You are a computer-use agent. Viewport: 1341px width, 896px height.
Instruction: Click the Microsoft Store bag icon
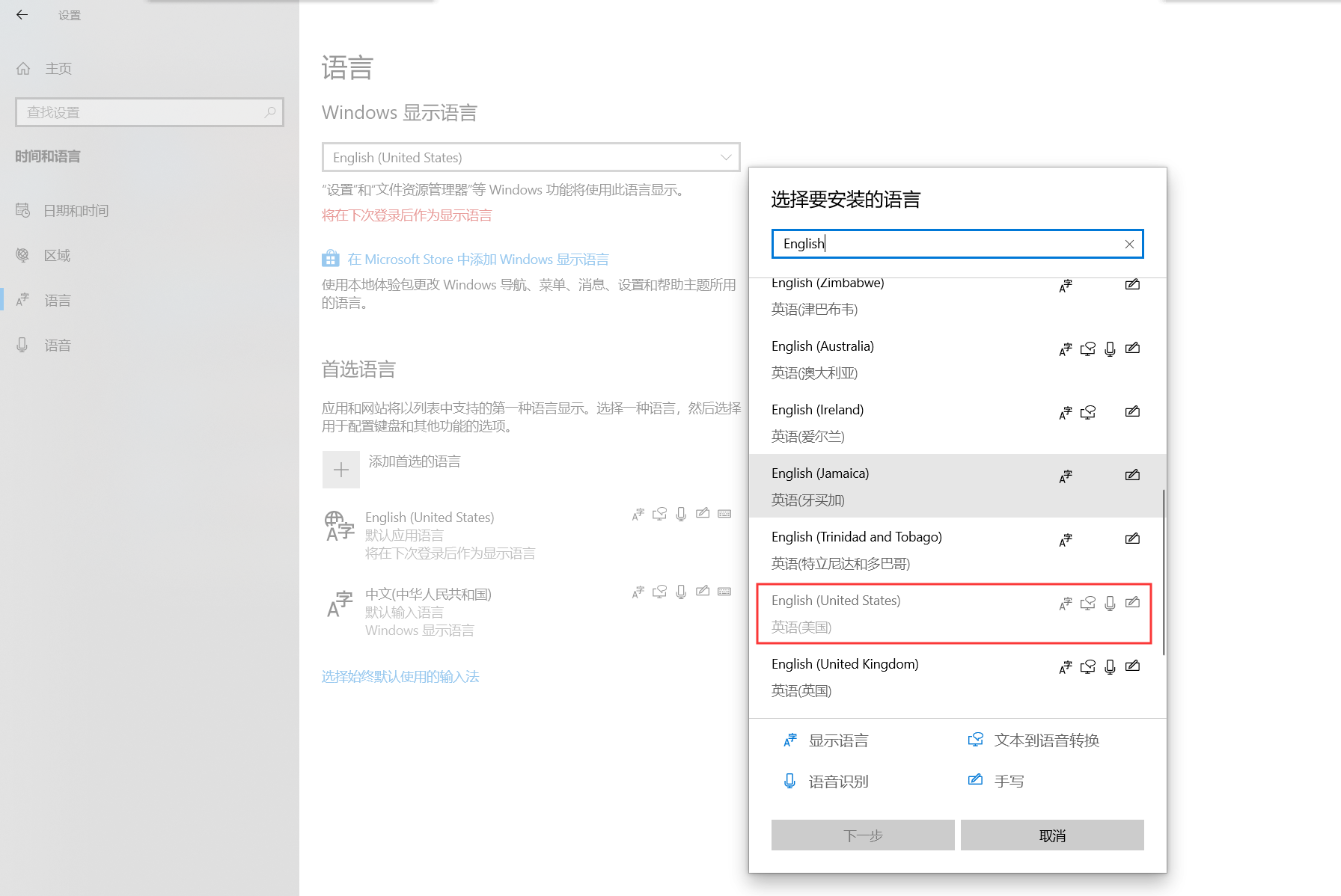(x=331, y=259)
